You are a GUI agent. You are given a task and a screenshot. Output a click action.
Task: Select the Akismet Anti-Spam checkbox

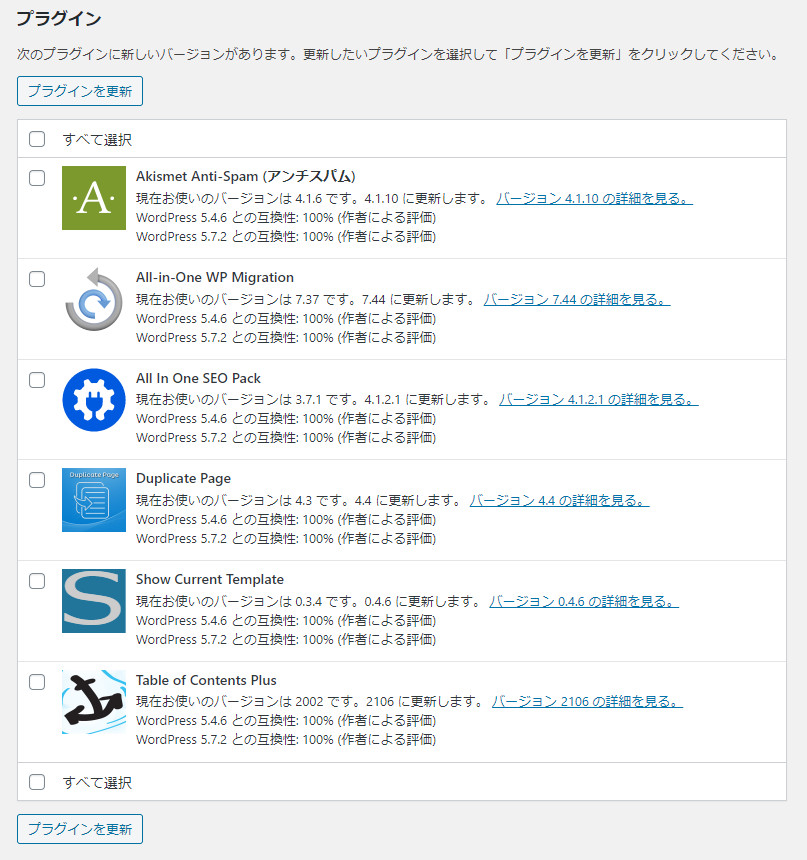[37, 178]
